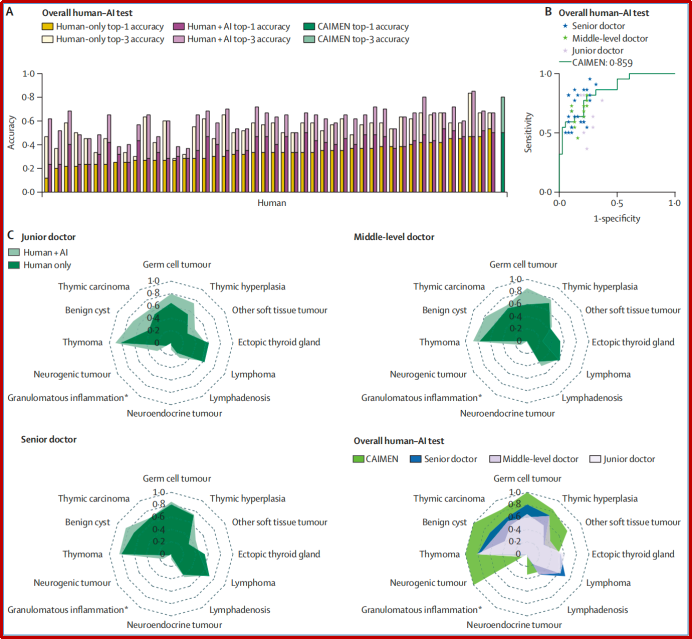
Task: Click the green CAIMEN swatch in bottom radar legend
Action: pos(361,459)
